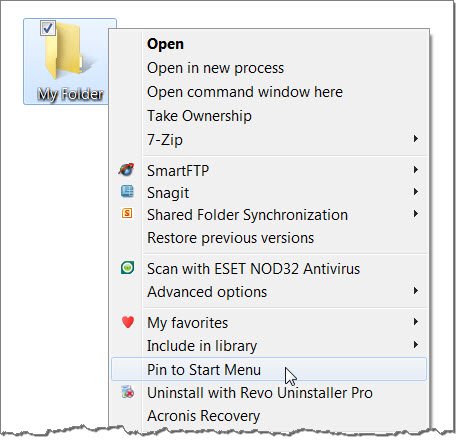Click the Snagit icon beside its entry

[127, 192]
